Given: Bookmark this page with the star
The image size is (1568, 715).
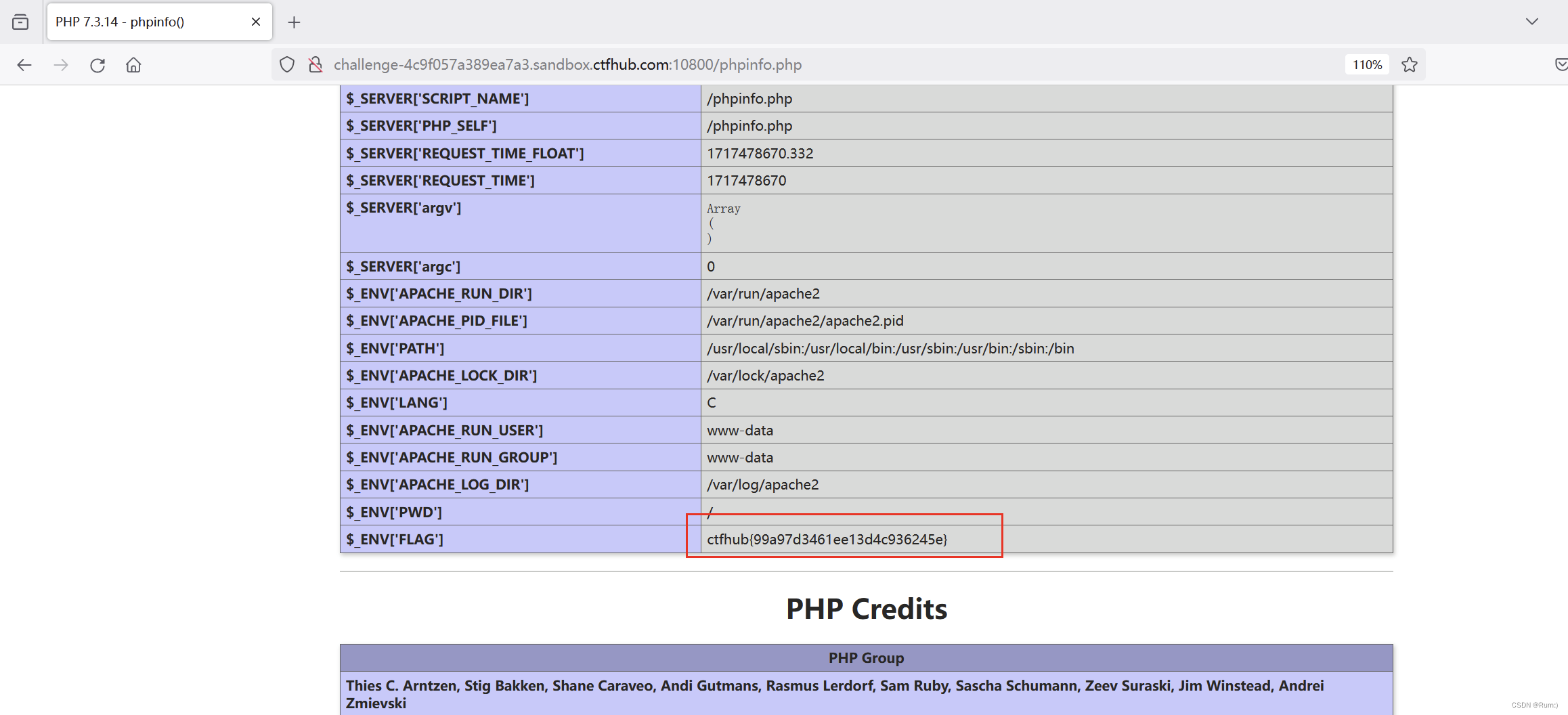Looking at the screenshot, I should point(1410,65).
